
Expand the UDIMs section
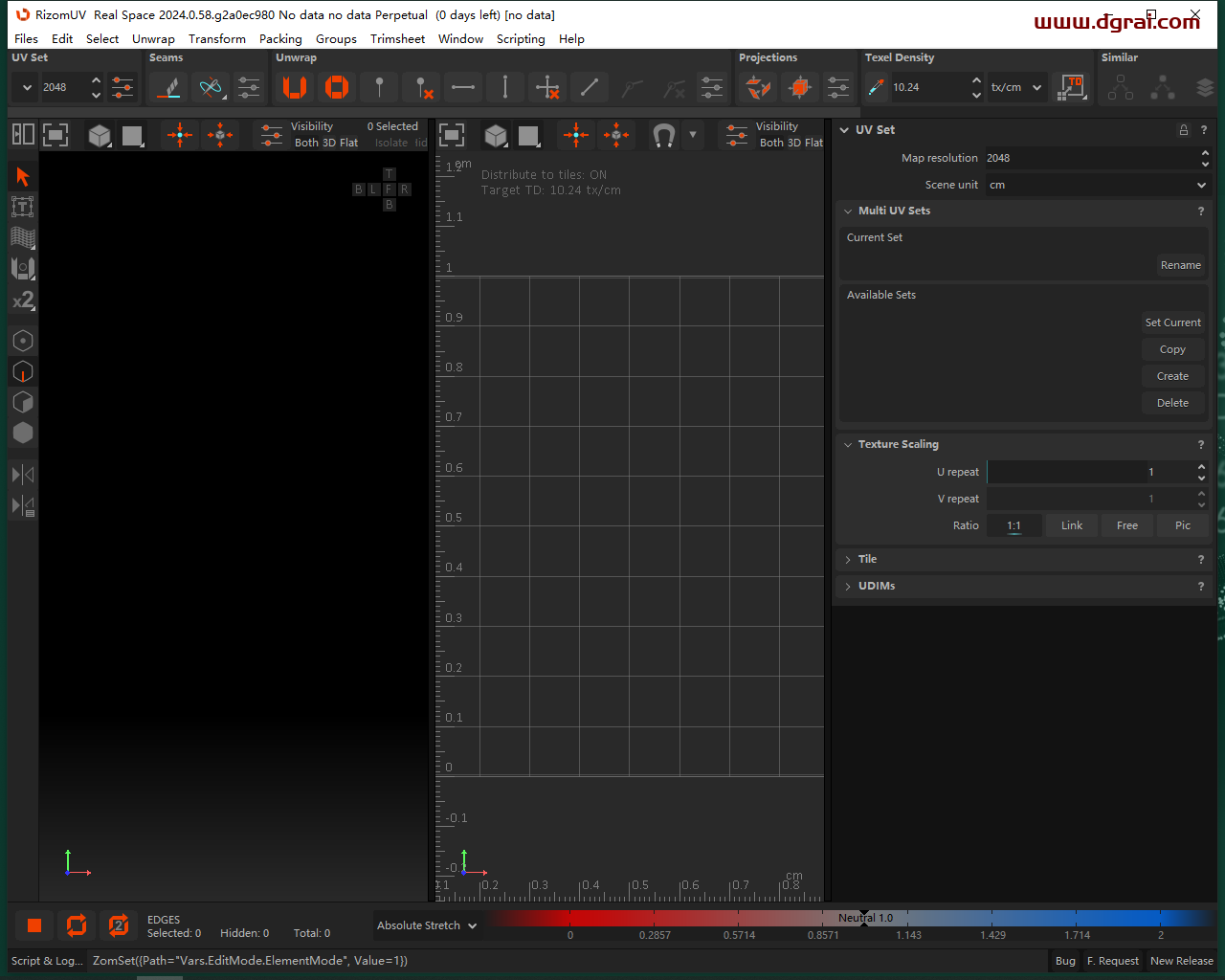848,587
